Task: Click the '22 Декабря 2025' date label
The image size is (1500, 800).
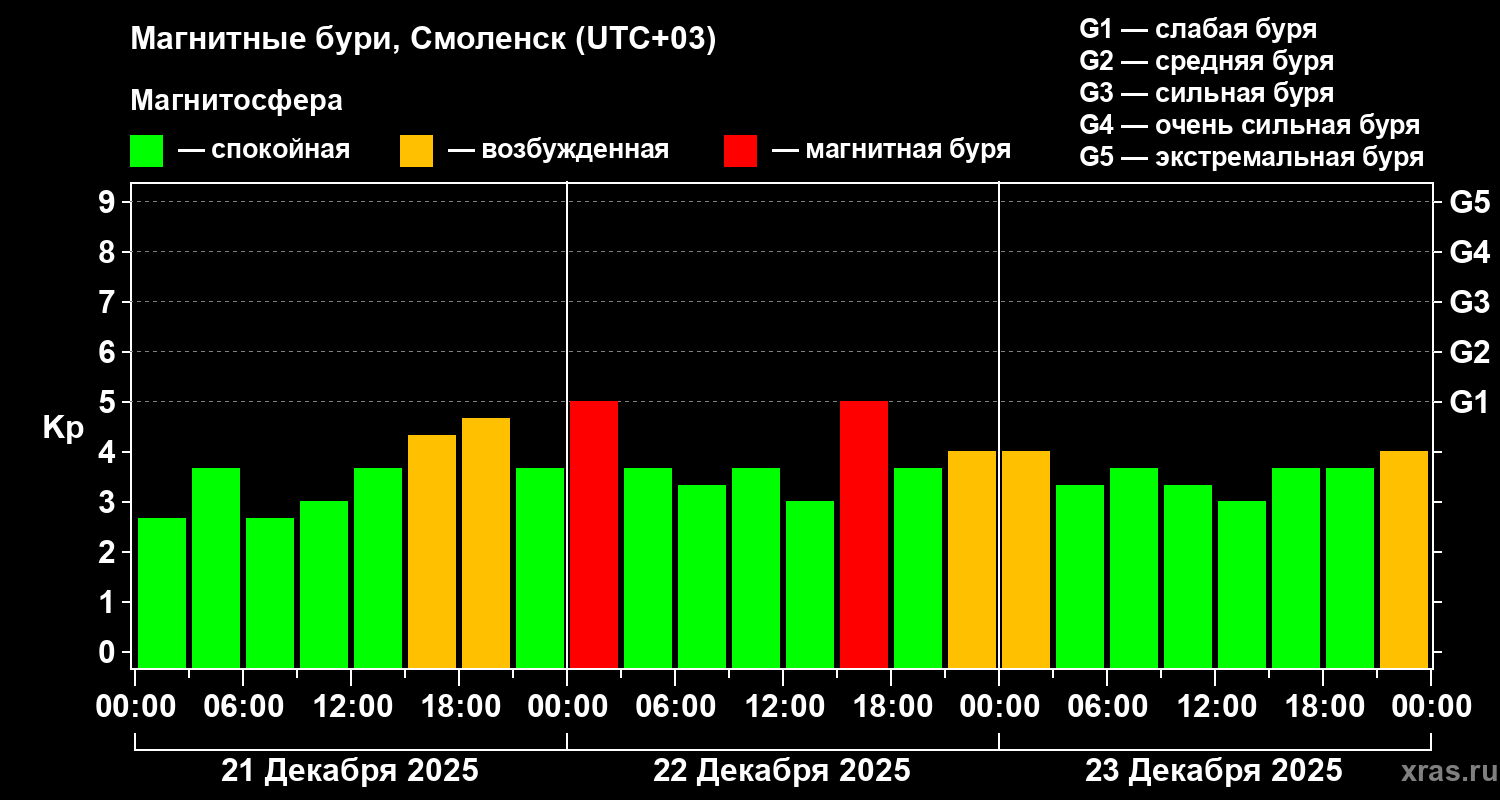Action: pos(782,771)
